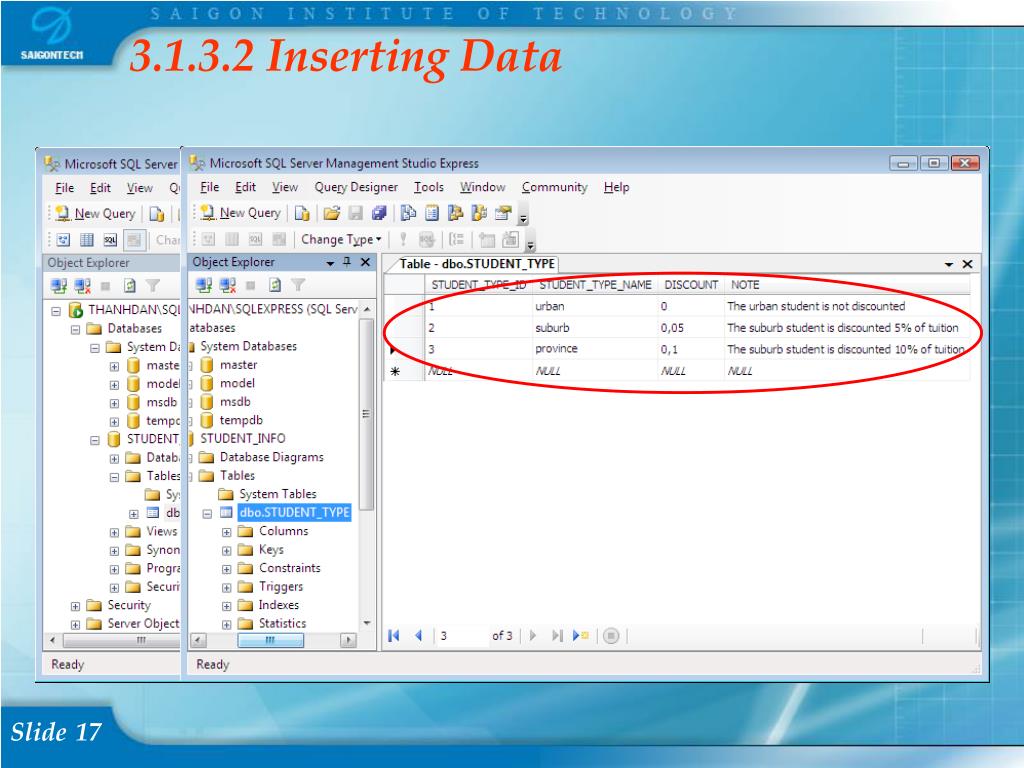
Task: Click Refresh icon in front Object Explorer
Action: click(x=275, y=285)
